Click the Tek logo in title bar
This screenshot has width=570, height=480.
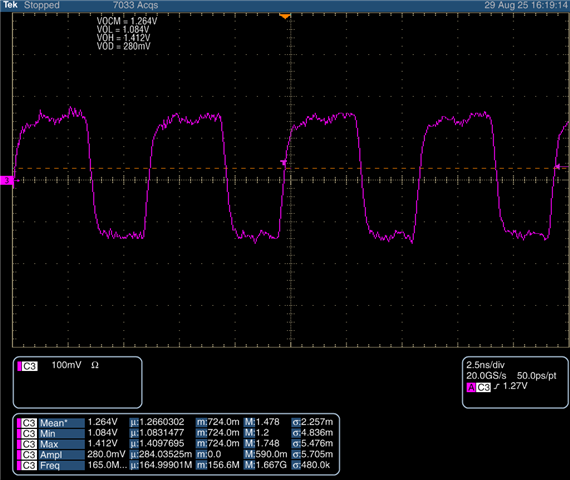tap(10, 5)
